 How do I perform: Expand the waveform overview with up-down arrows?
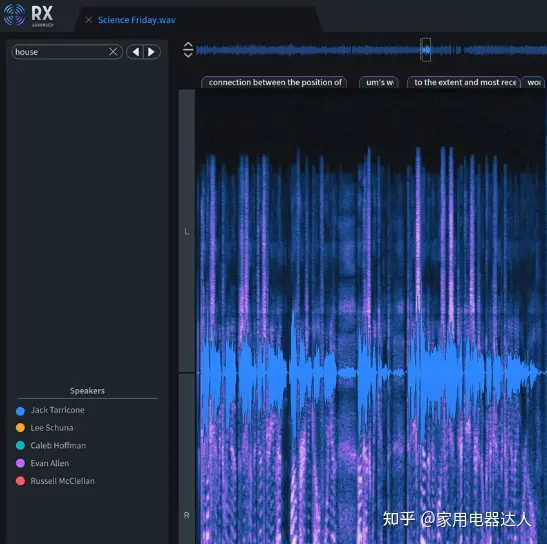pos(188,50)
